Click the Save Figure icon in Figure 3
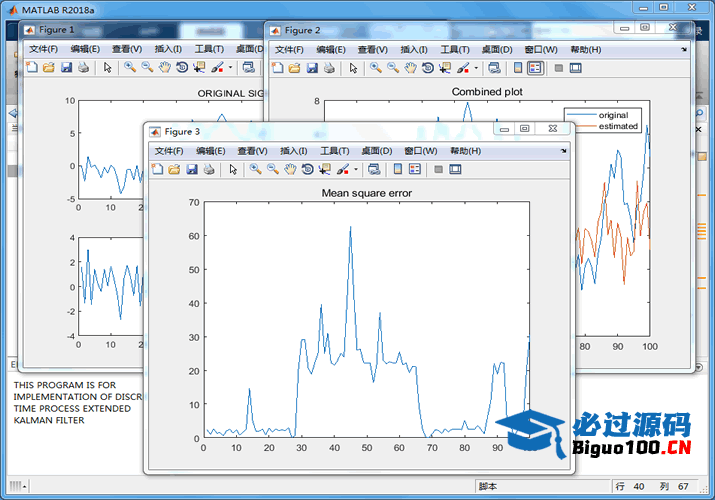The width and height of the screenshot is (715, 500). [191, 170]
